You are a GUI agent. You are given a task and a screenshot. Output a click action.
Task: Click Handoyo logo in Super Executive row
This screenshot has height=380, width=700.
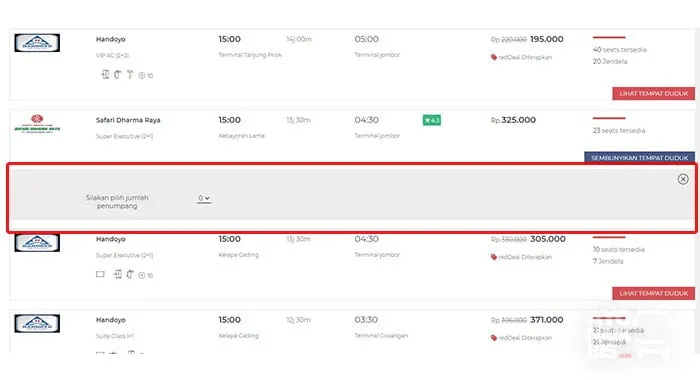click(37, 242)
